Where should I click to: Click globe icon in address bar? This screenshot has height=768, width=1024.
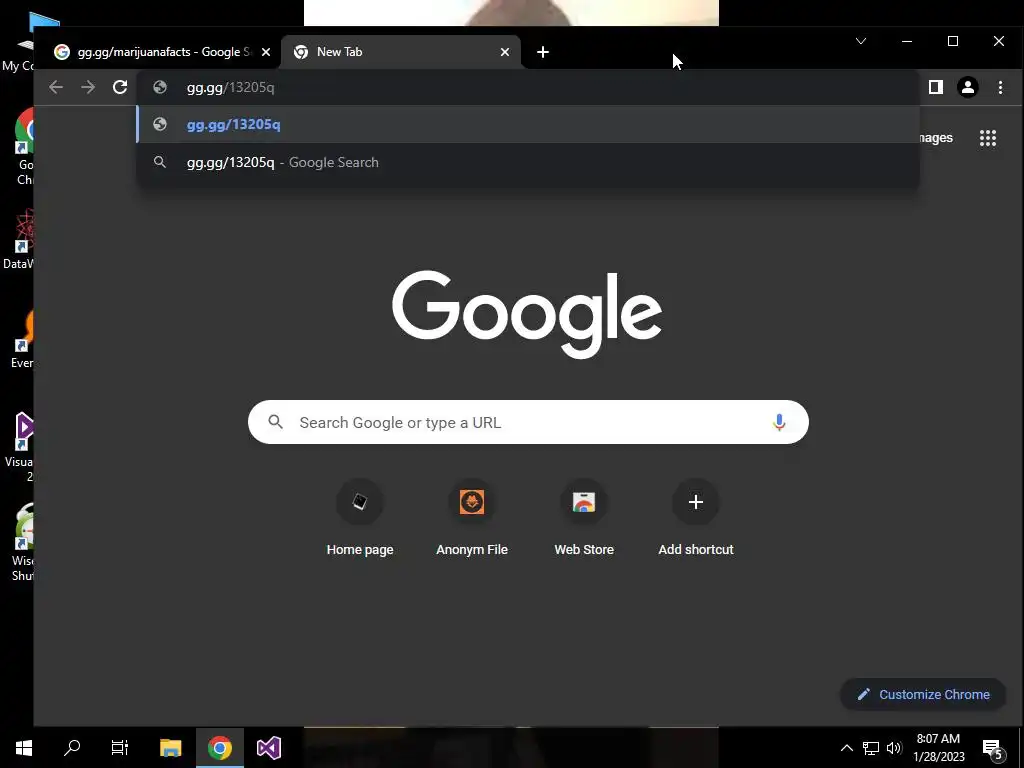click(160, 87)
